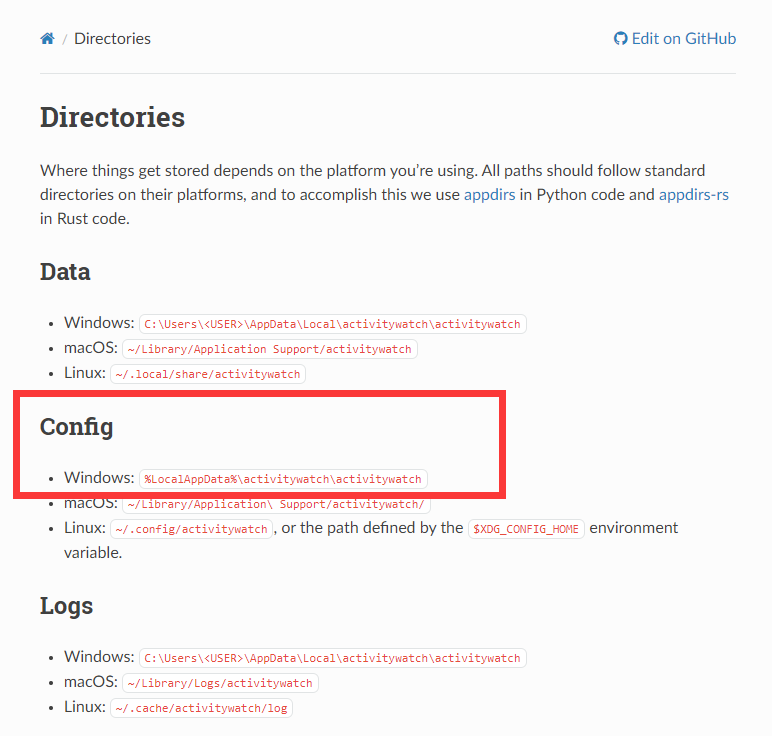Open the Edit on GitHub link text
Image resolution: width=772 pixels, height=736 pixels.
pyautogui.click(x=684, y=39)
